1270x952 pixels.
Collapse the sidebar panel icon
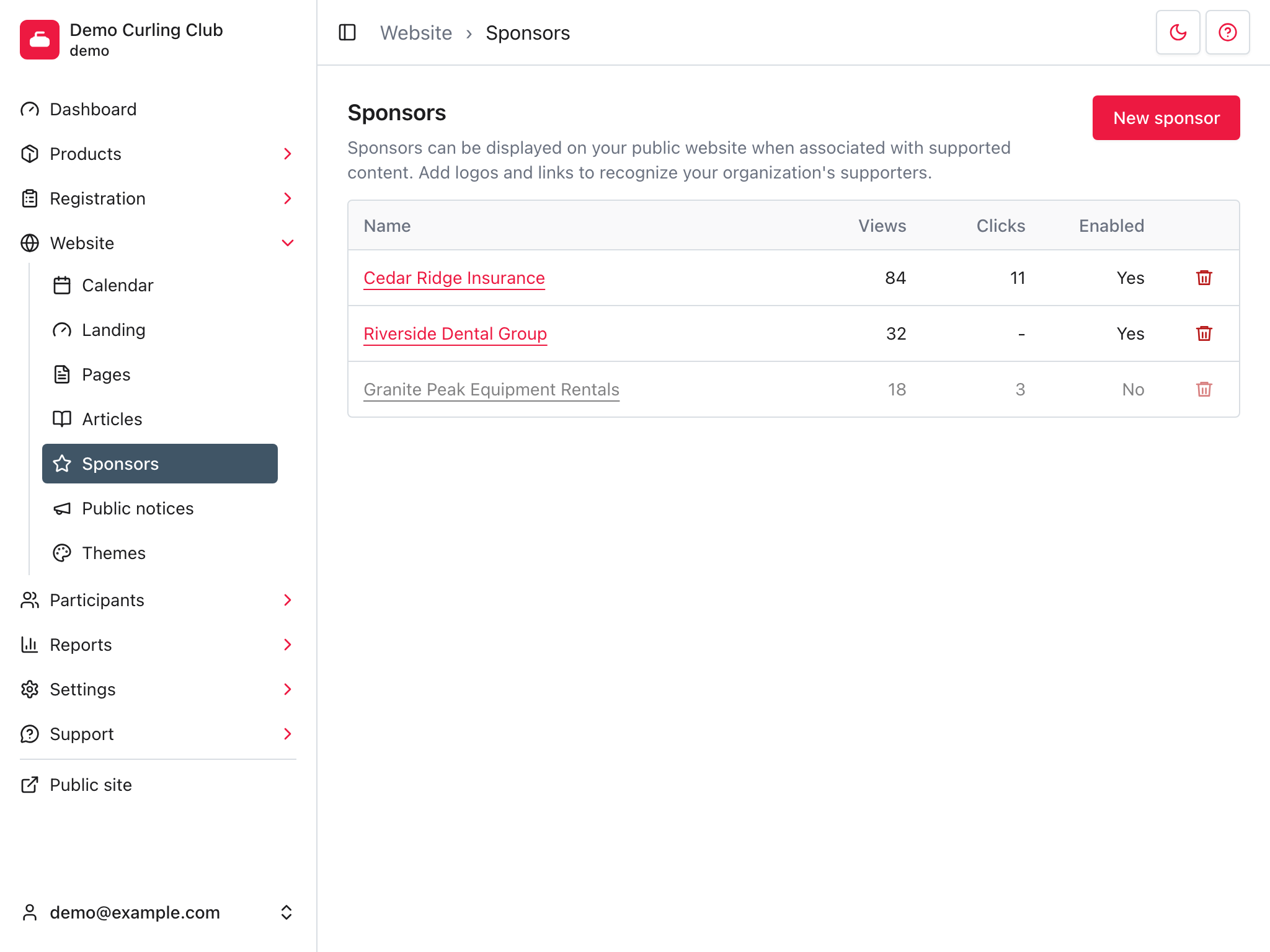coord(347,32)
